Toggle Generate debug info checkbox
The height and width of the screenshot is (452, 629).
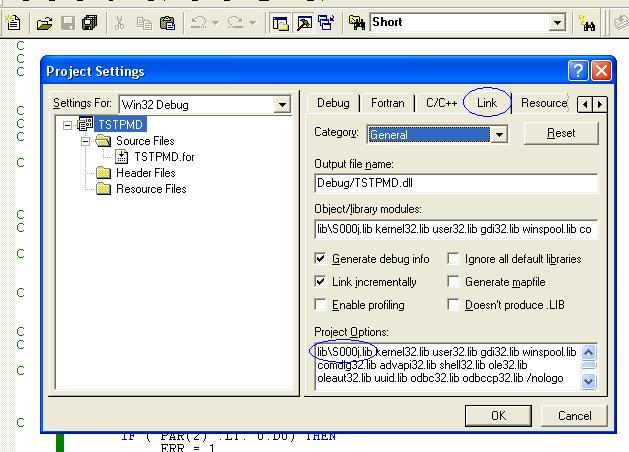pos(321,259)
